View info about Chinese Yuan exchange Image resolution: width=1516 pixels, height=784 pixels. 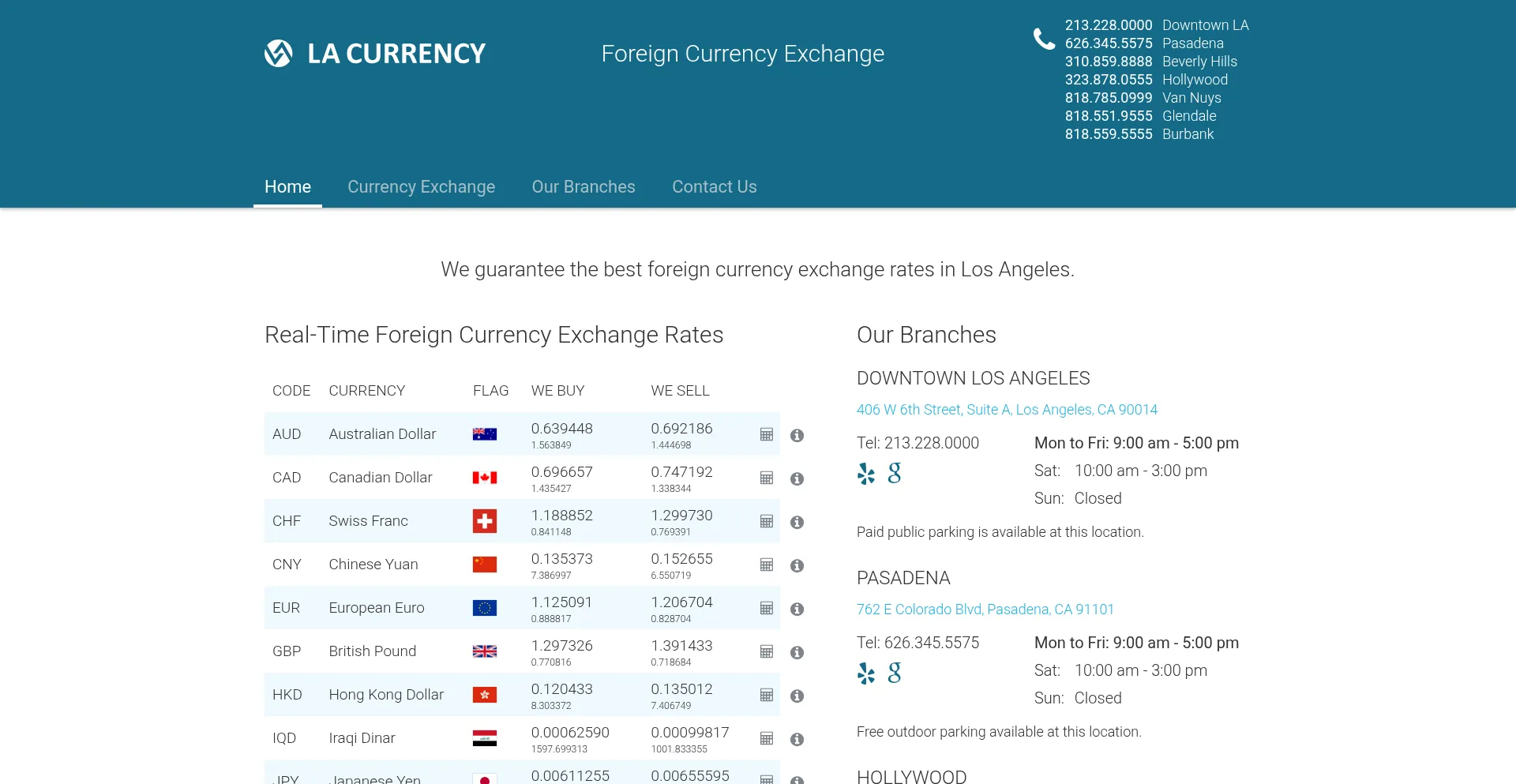tap(797, 565)
